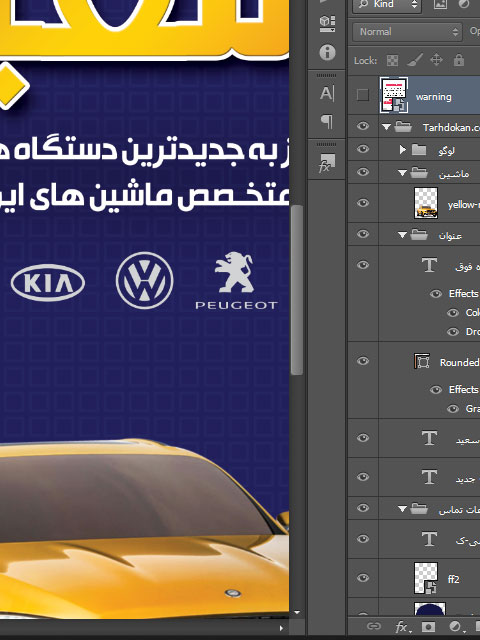Viewport: 480px width, 640px height.
Task: Select the ff2 layer name
Action: pyautogui.click(x=453, y=579)
